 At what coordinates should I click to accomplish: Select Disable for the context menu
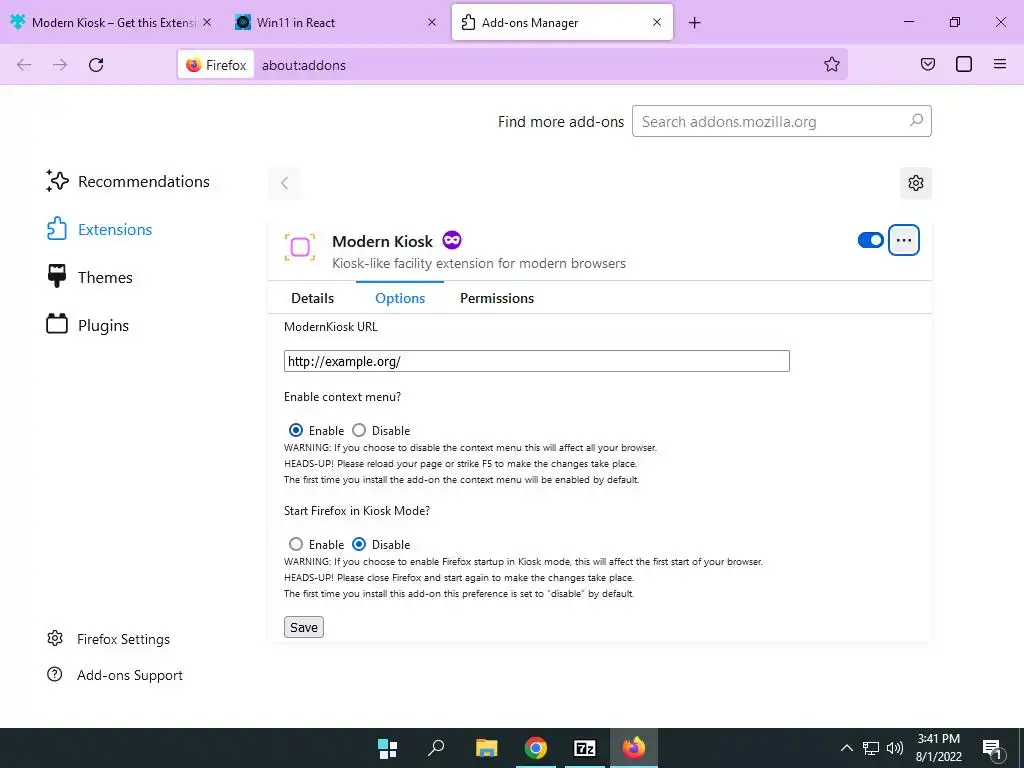[x=359, y=430]
